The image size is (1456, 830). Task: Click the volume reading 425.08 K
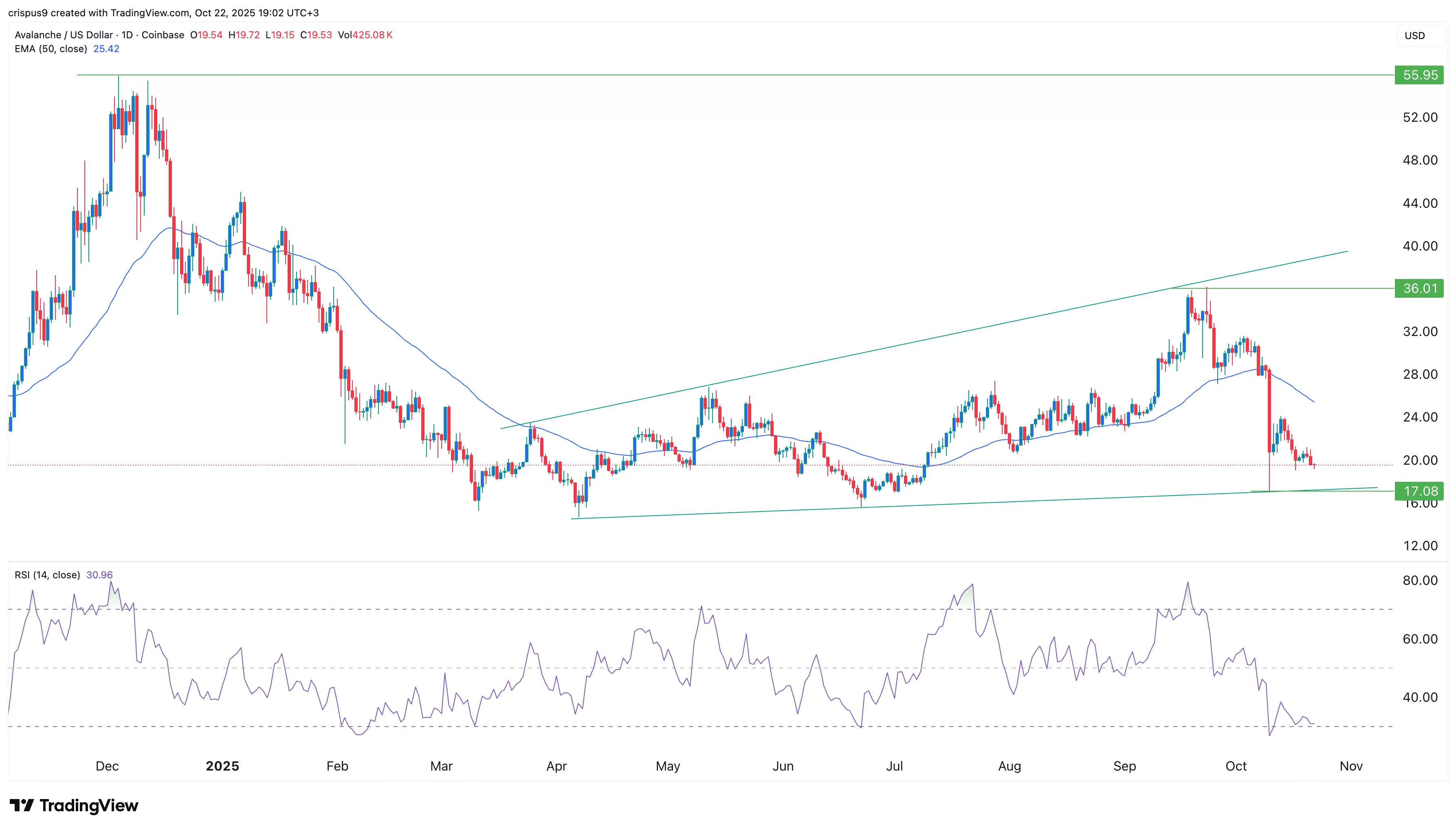click(x=372, y=35)
